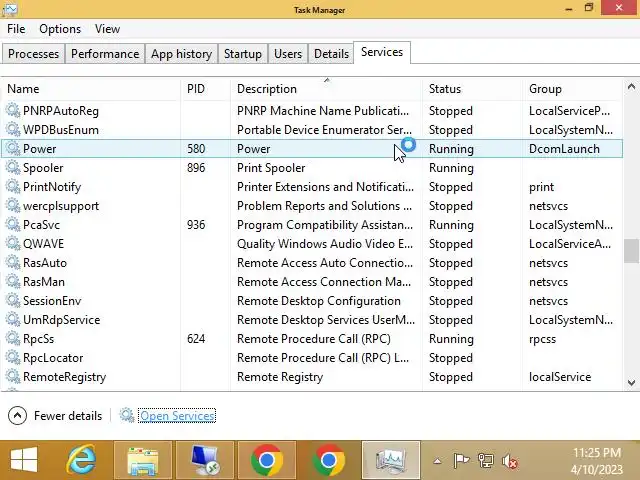Open File Explorer from the taskbar
Screen dimensions: 640x480
tap(143, 460)
